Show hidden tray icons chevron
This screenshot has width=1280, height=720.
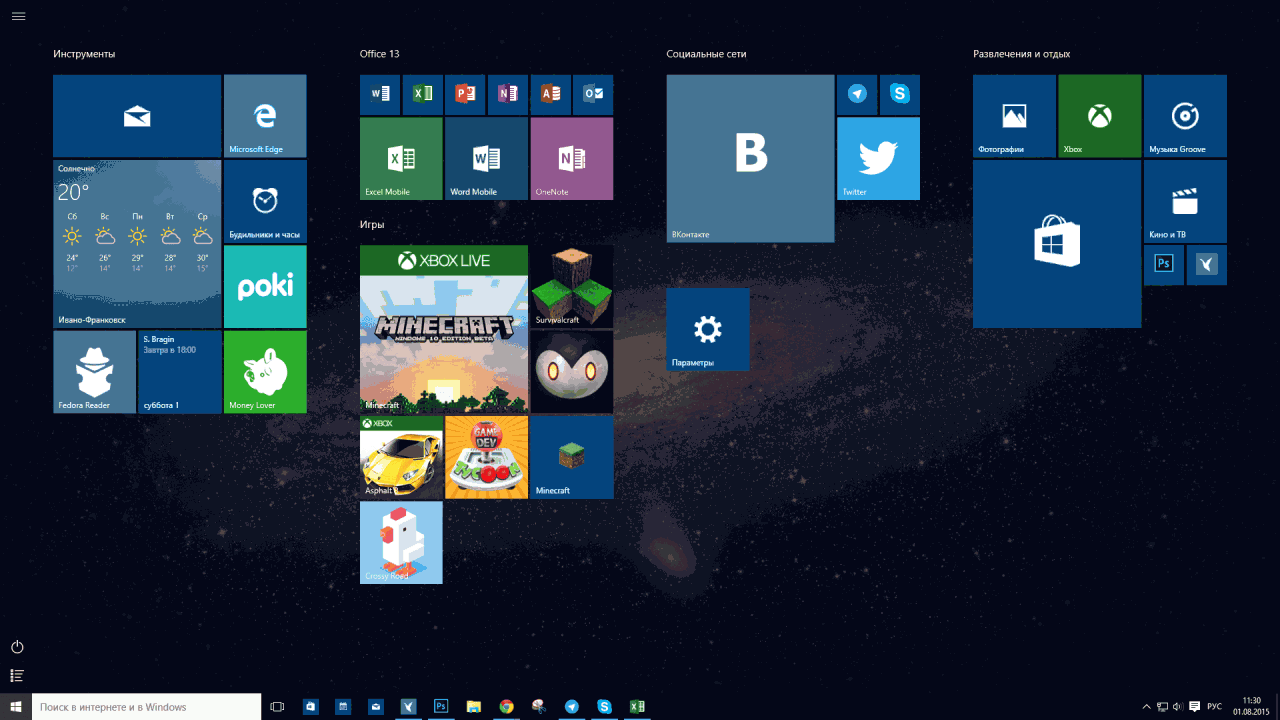click(1146, 706)
